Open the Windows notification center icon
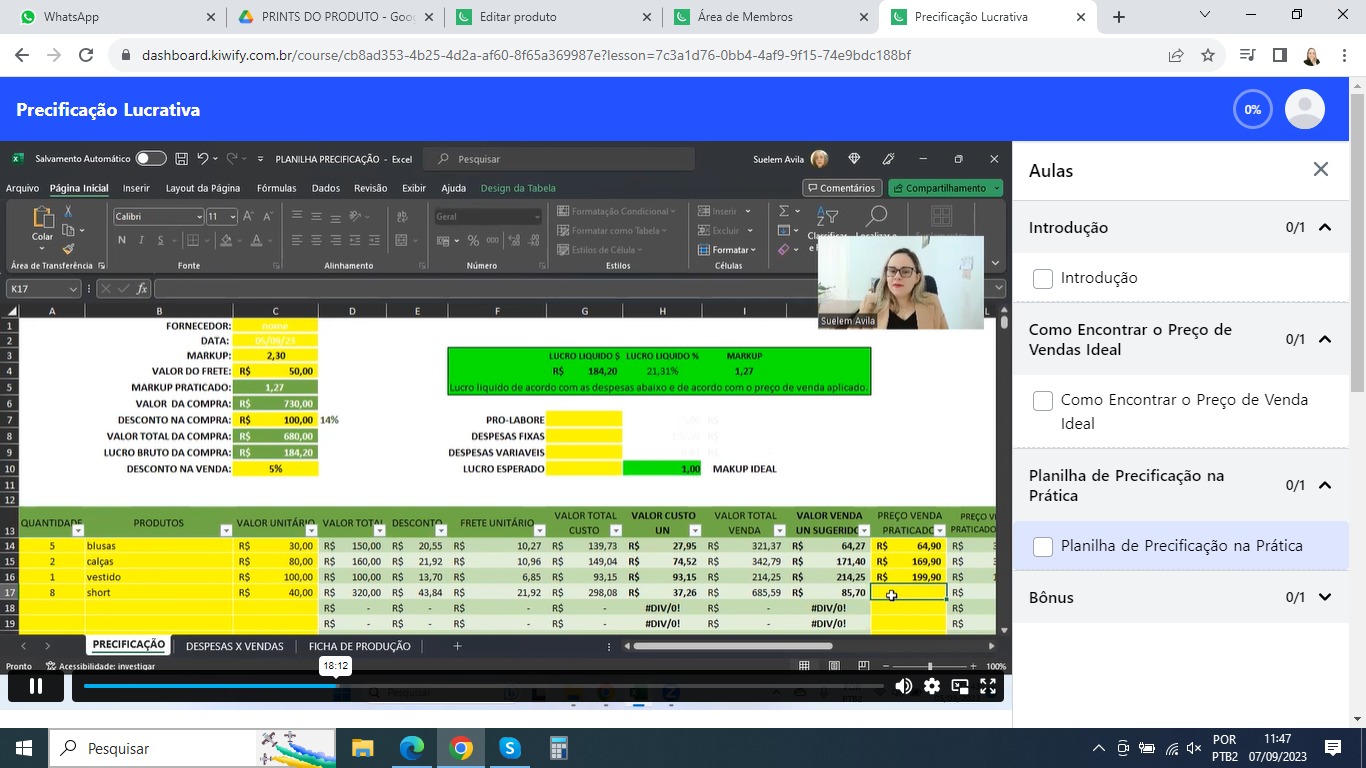Viewport: 1366px width, 768px height. [1333, 748]
